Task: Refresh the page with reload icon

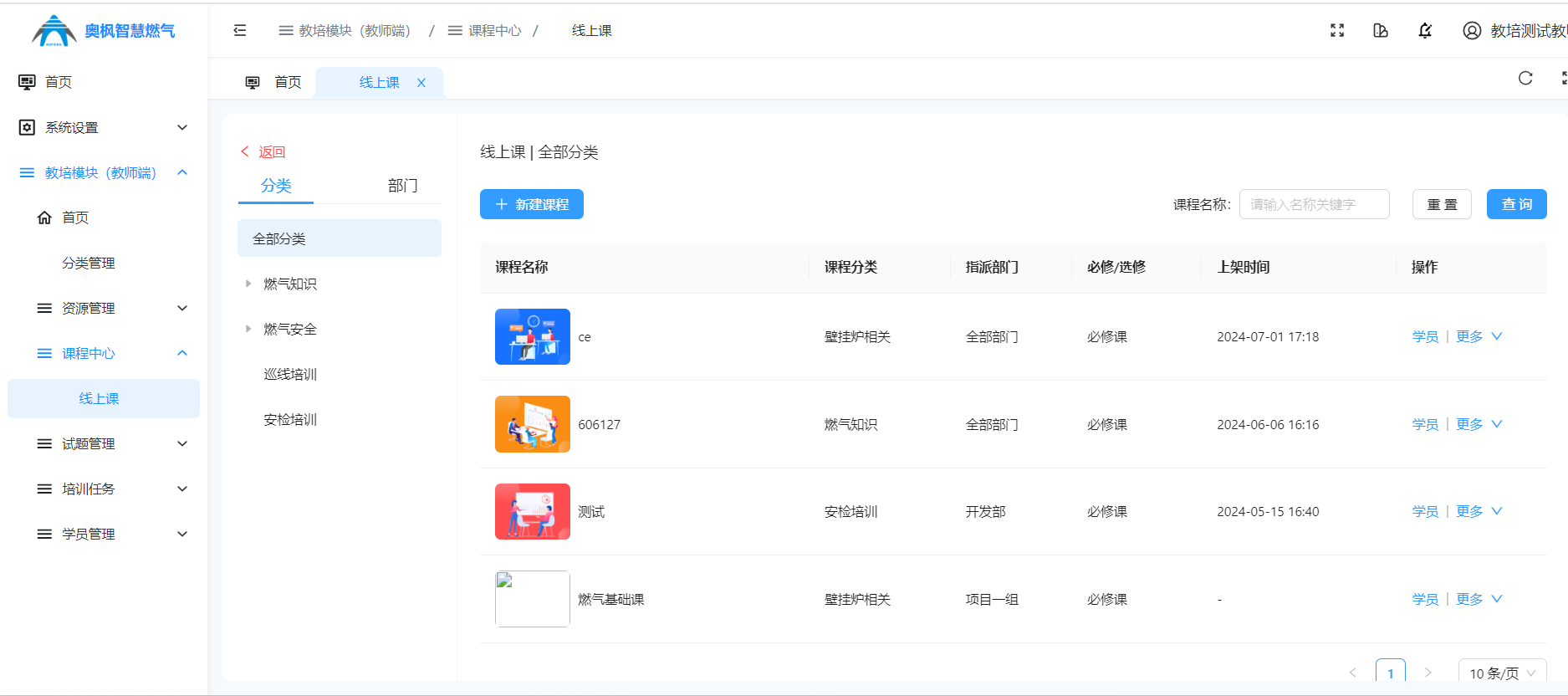Action: pos(1525,78)
